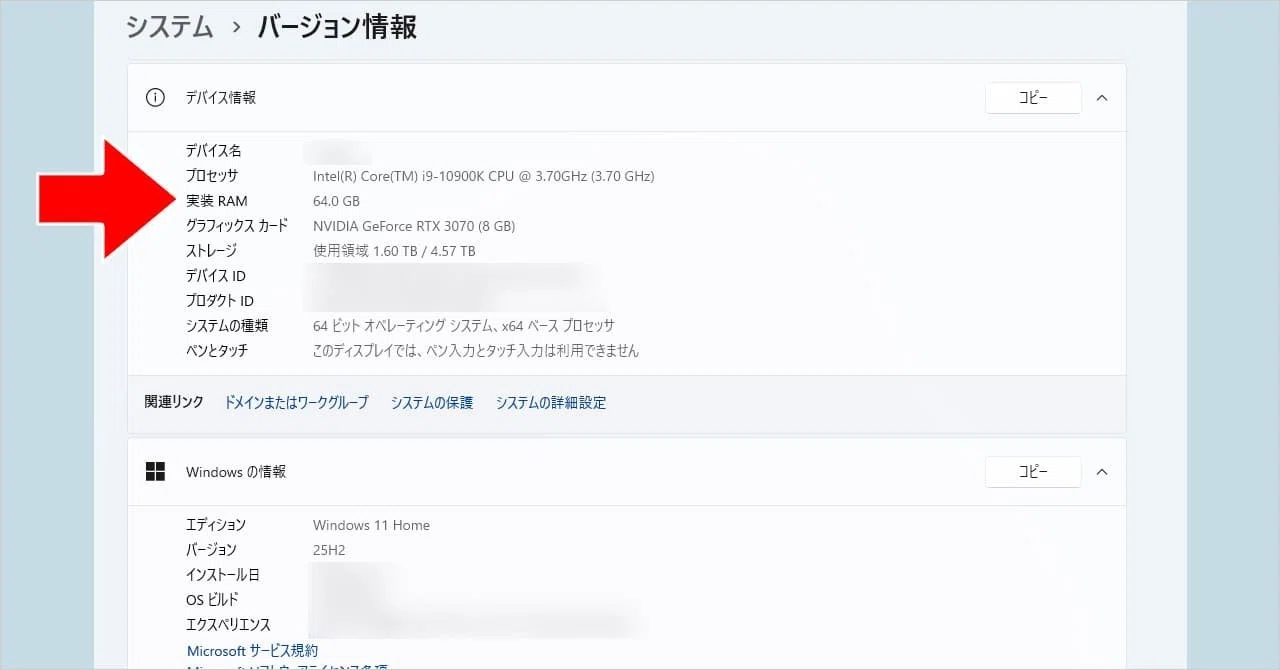The image size is (1280, 670).
Task: Click the ペンとタッチ label
Action: coord(217,351)
